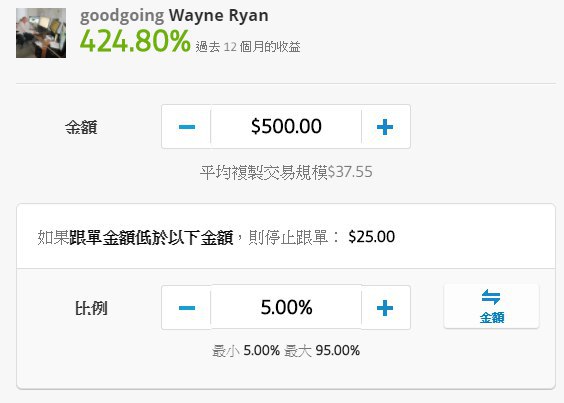The image size is (564, 403).
Task: Select the Wayne Ryan trader name
Action: coord(219,15)
